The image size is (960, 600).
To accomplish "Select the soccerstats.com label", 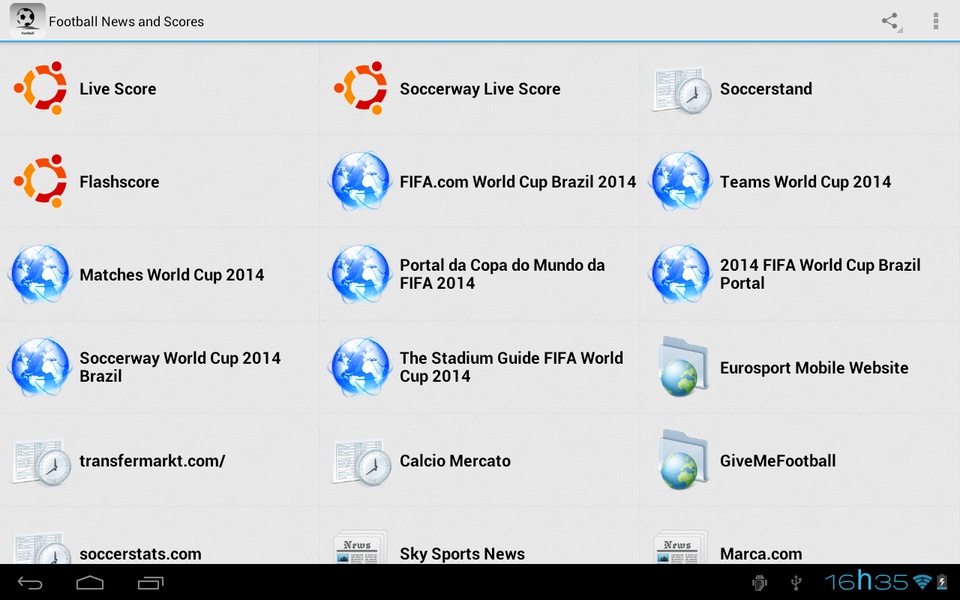I will (x=140, y=554).
